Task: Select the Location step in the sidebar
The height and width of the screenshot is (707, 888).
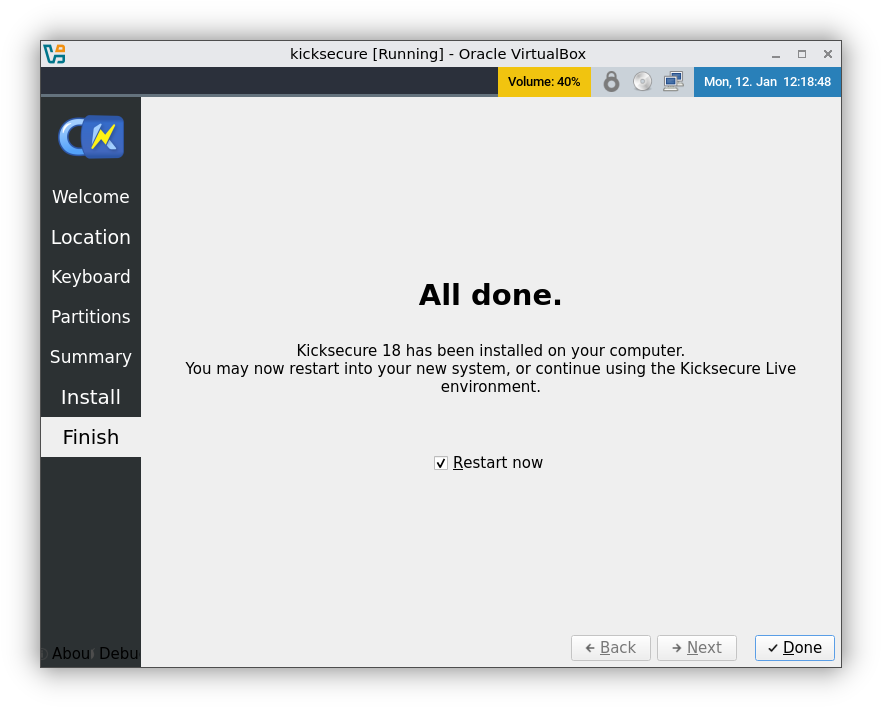Action: 90,237
